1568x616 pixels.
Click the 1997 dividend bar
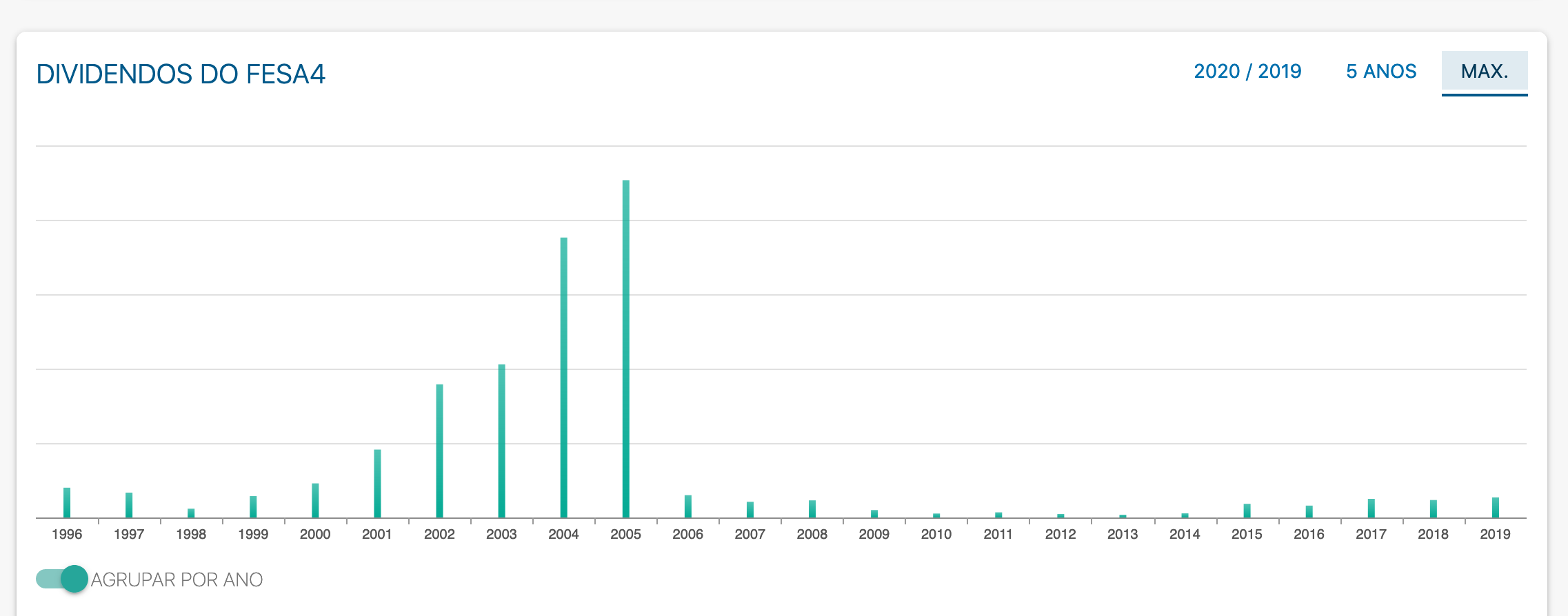pyautogui.click(x=129, y=505)
